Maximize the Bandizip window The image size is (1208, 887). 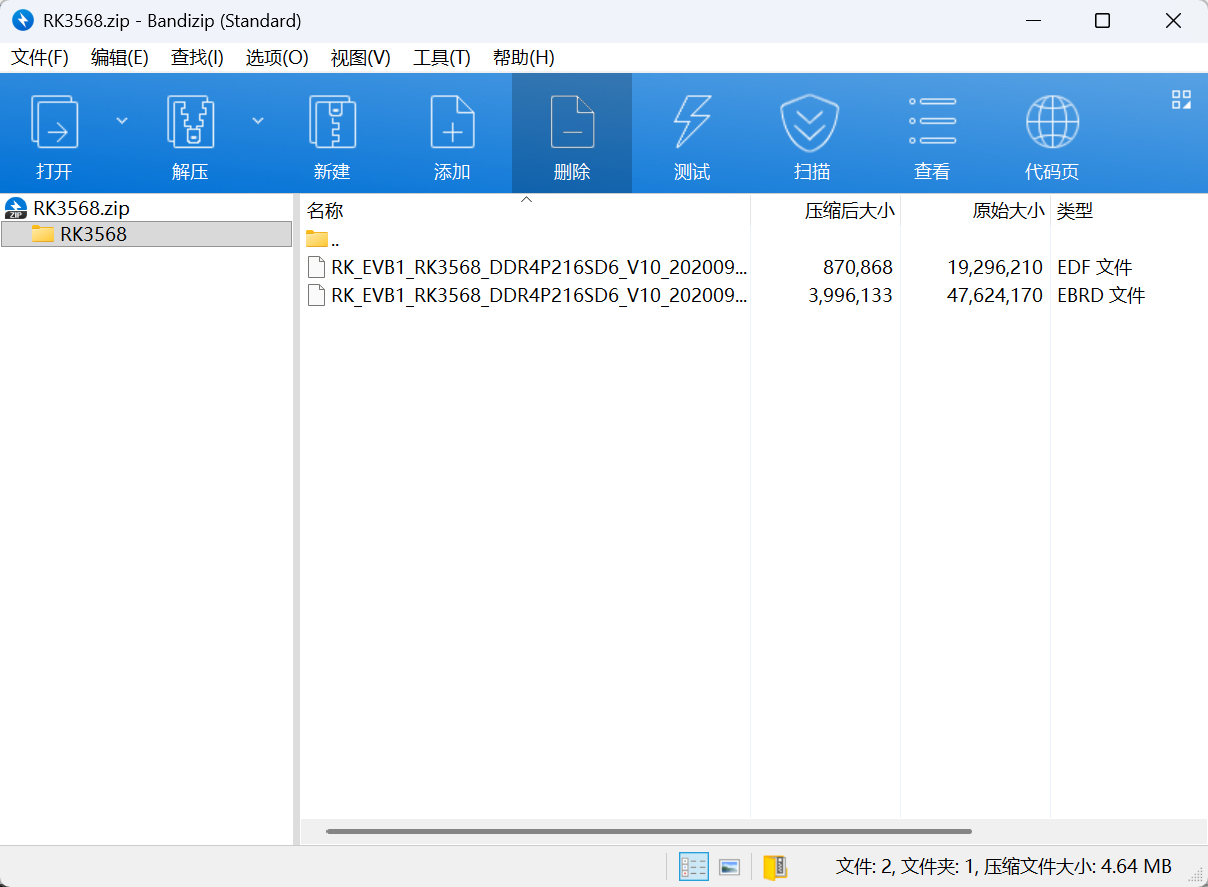click(1102, 21)
